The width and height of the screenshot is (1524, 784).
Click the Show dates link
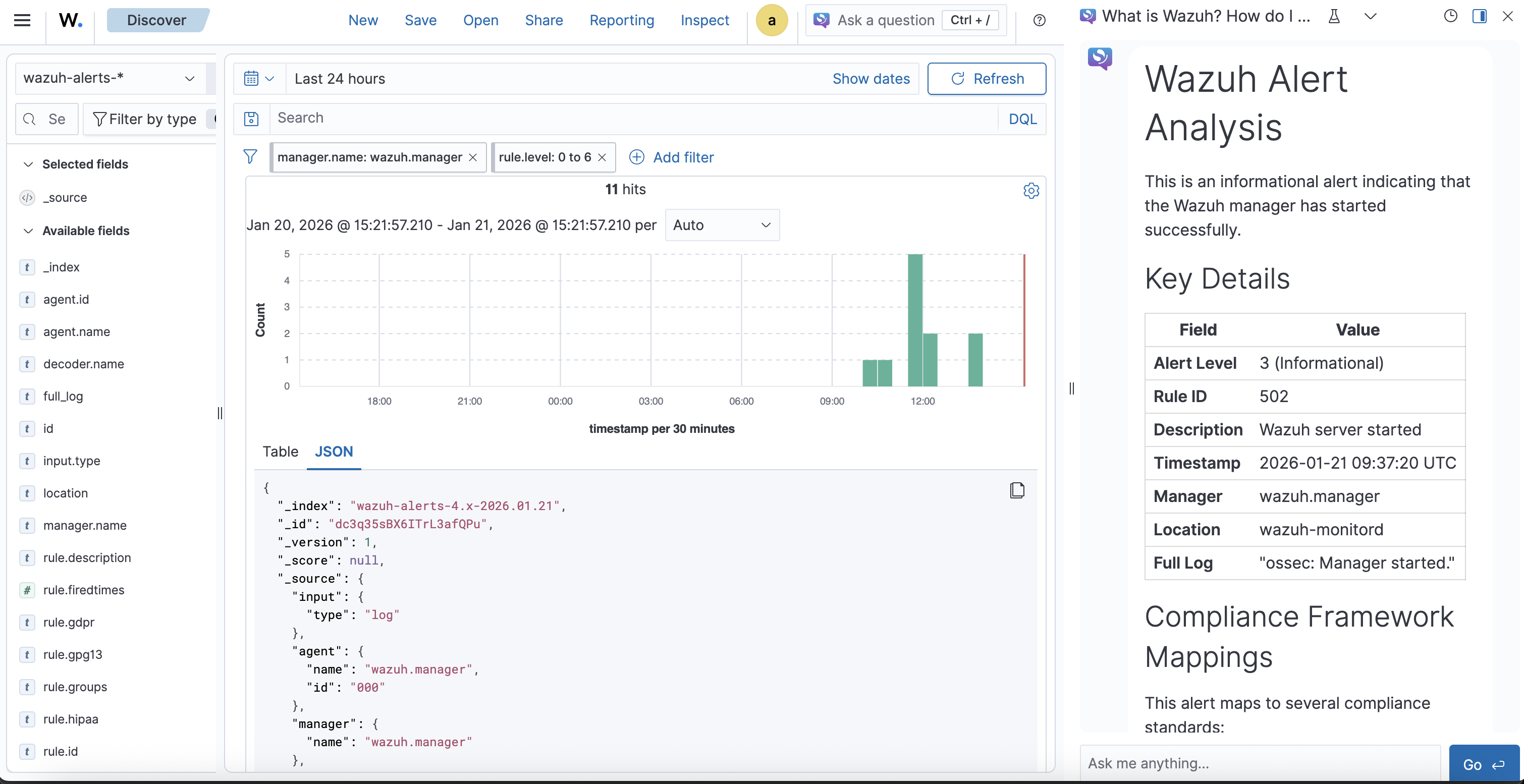(x=870, y=79)
